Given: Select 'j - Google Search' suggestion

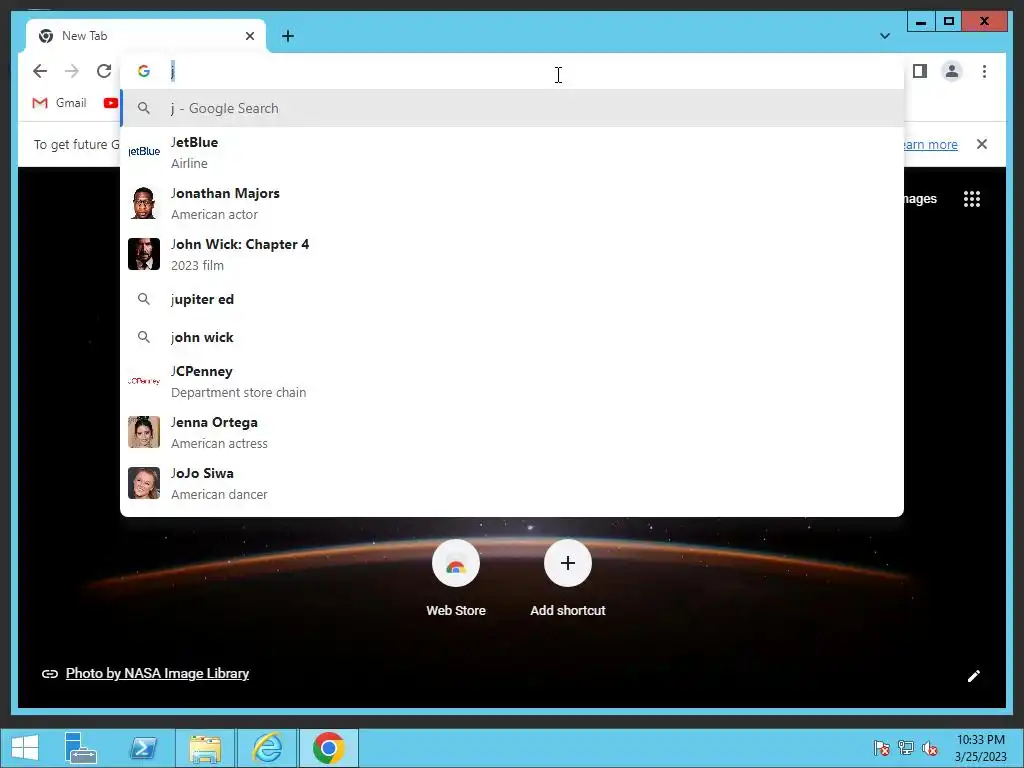Looking at the screenshot, I should coord(512,108).
